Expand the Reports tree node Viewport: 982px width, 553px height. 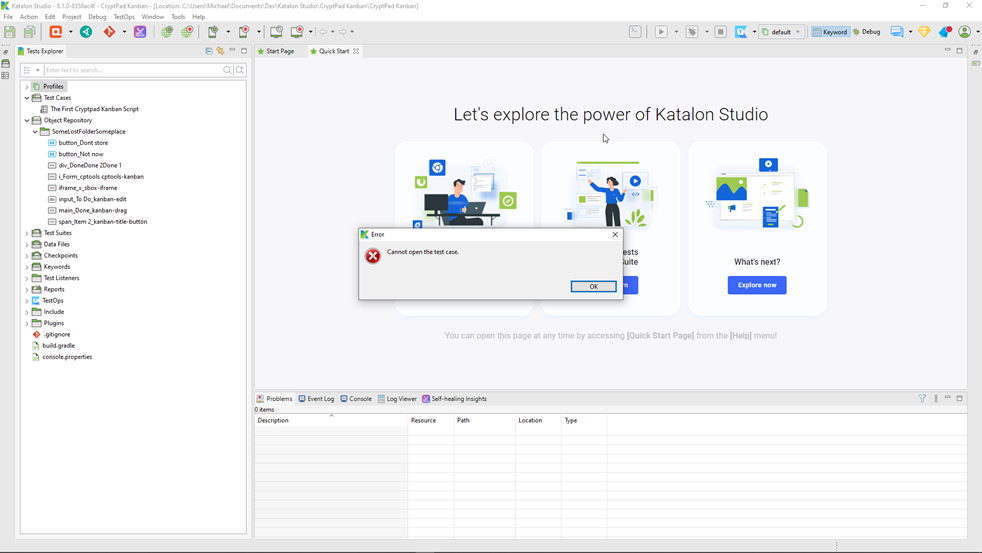pyautogui.click(x=27, y=289)
